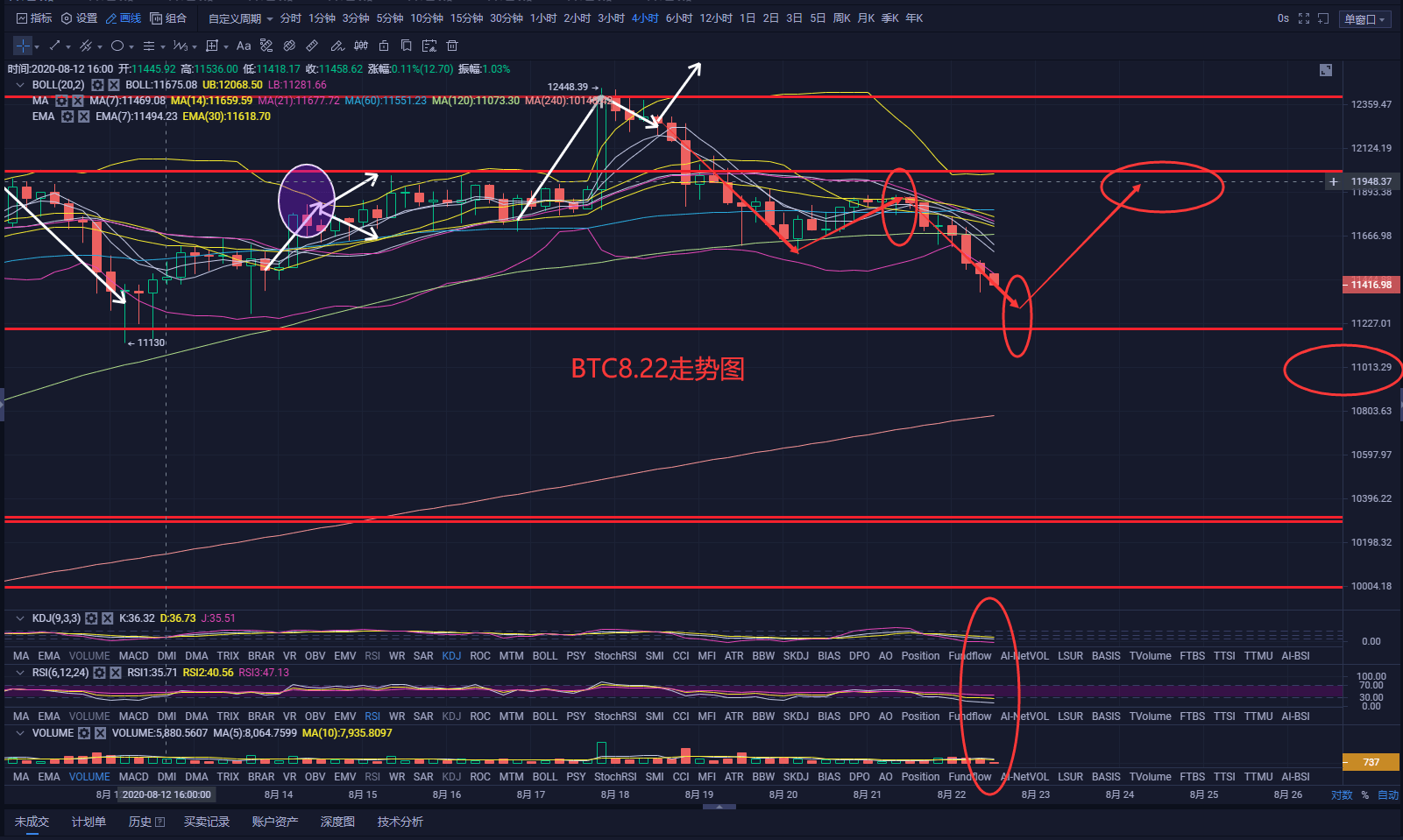
Task: Click the 11416.98 current price label
Action: 1371,285
